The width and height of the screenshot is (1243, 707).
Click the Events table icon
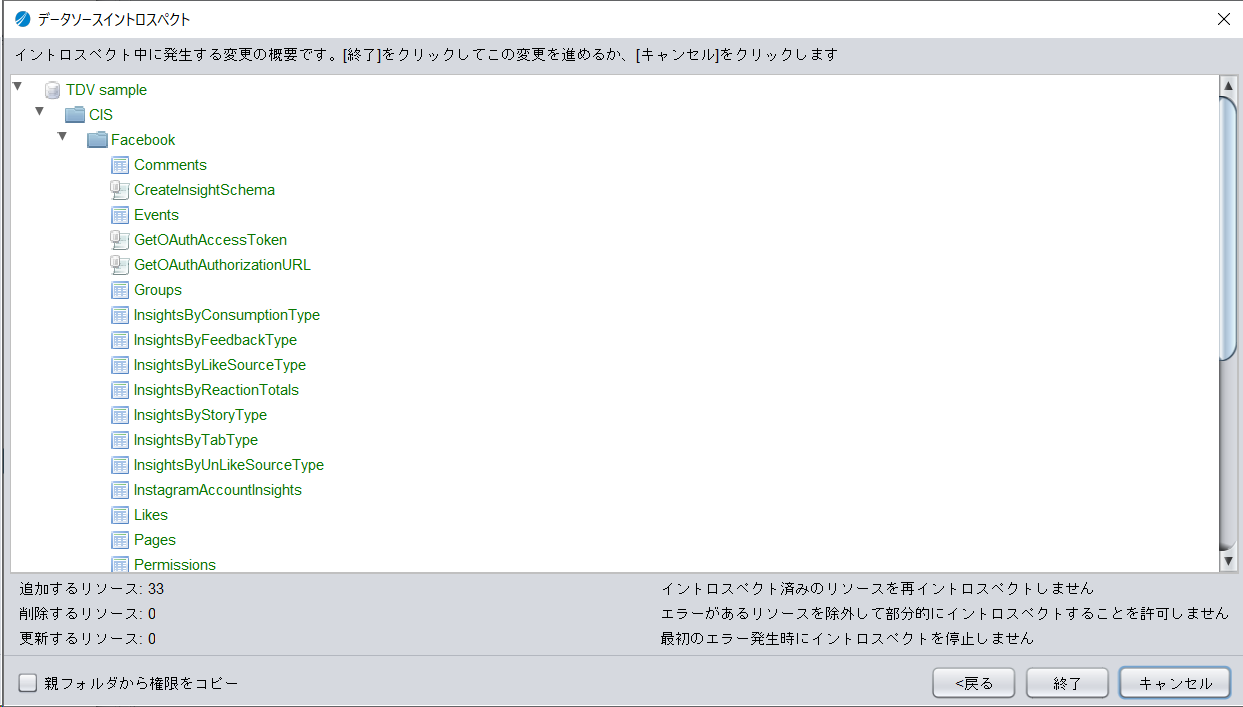(120, 215)
